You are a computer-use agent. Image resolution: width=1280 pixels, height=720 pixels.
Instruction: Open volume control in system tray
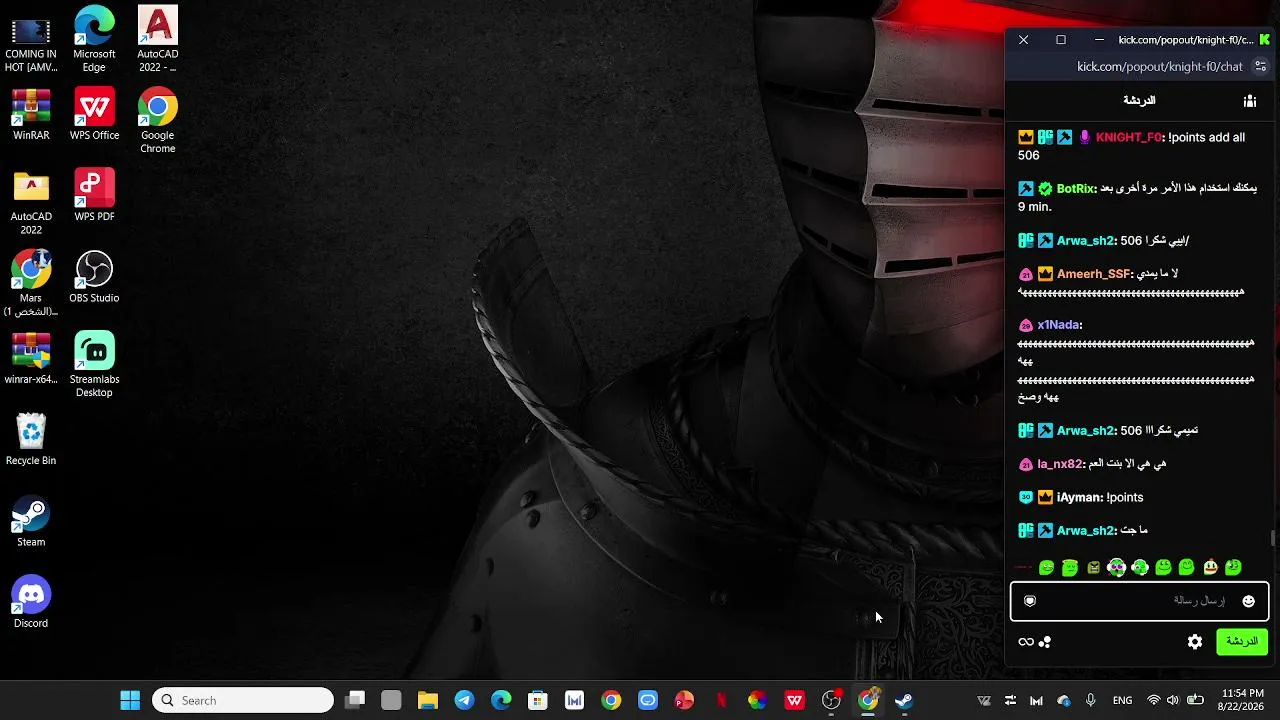tap(1173, 700)
